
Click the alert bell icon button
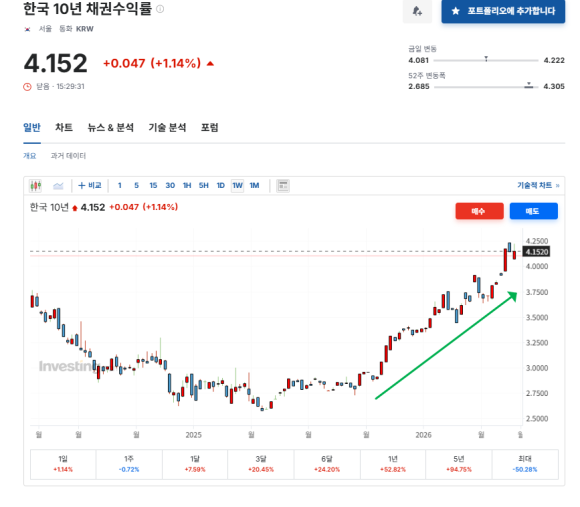click(417, 11)
